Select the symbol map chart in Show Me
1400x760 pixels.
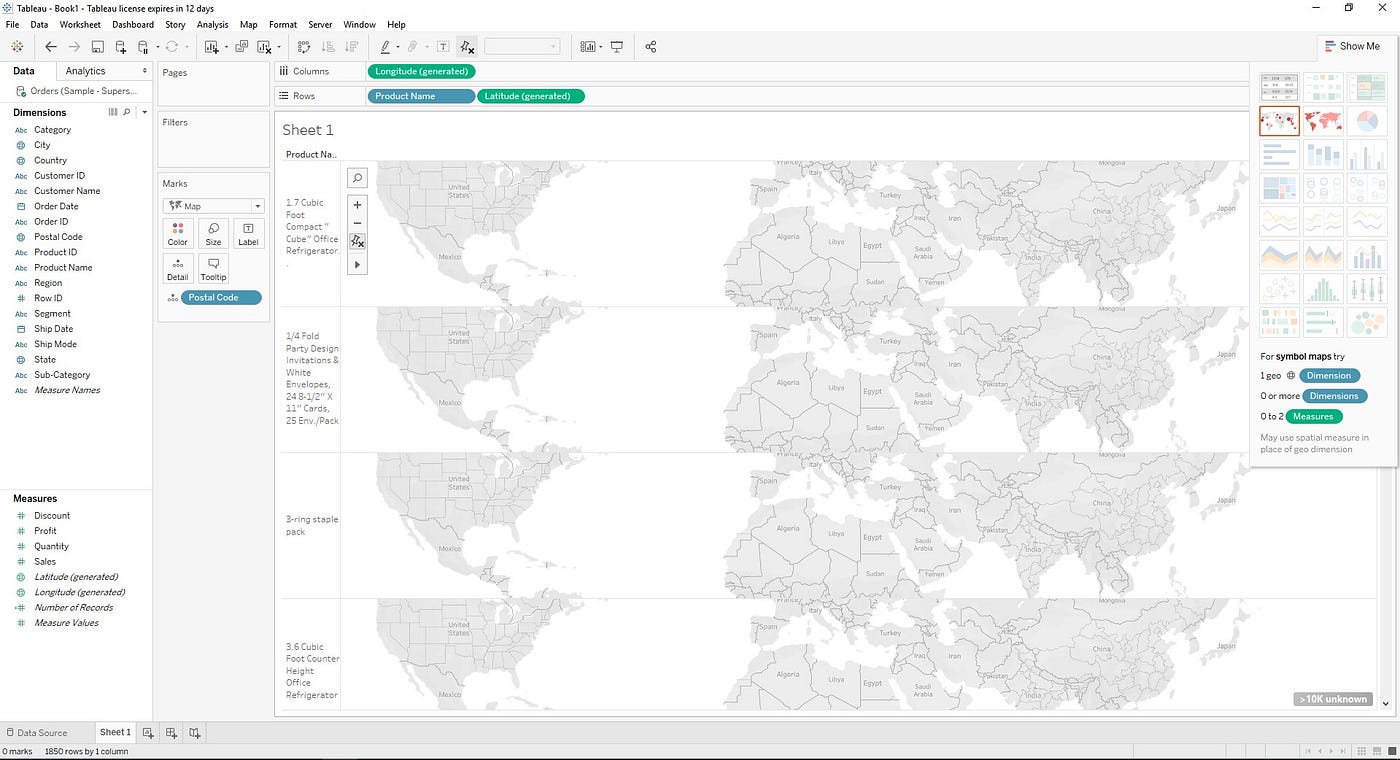point(1279,121)
